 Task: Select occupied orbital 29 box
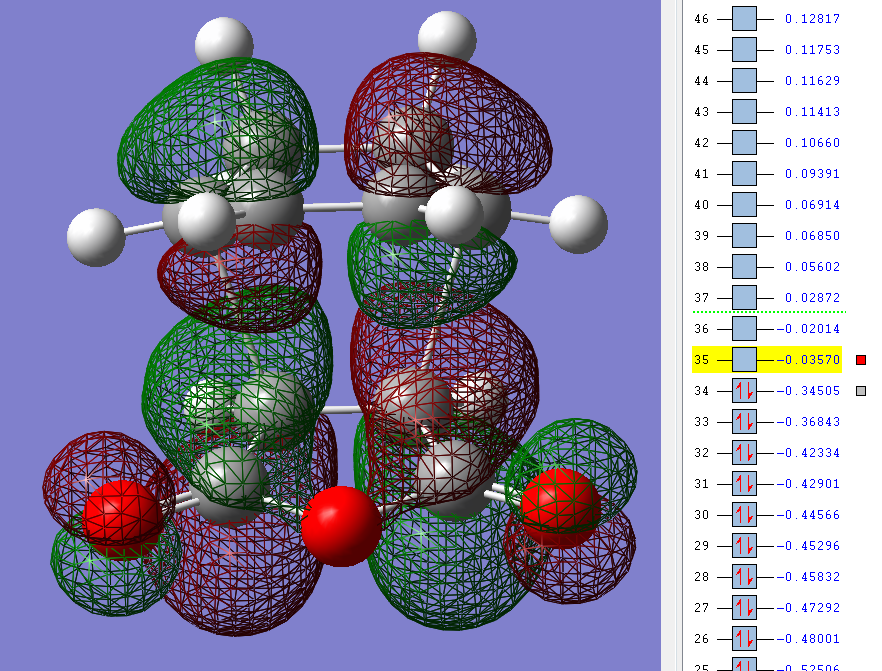[x=744, y=545]
